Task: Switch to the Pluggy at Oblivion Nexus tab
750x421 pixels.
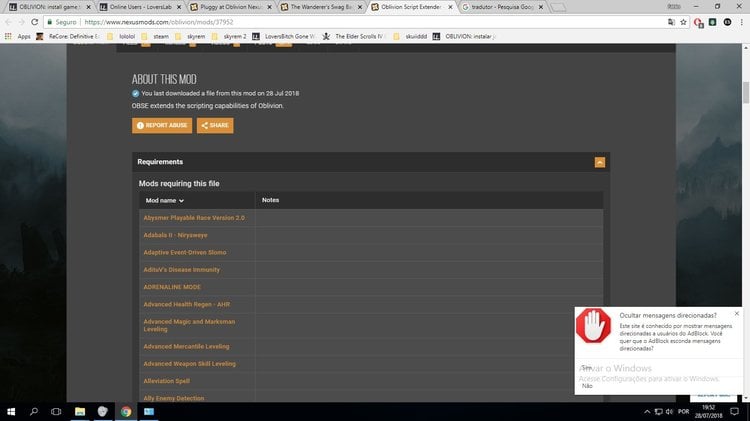Action: [x=231, y=7]
